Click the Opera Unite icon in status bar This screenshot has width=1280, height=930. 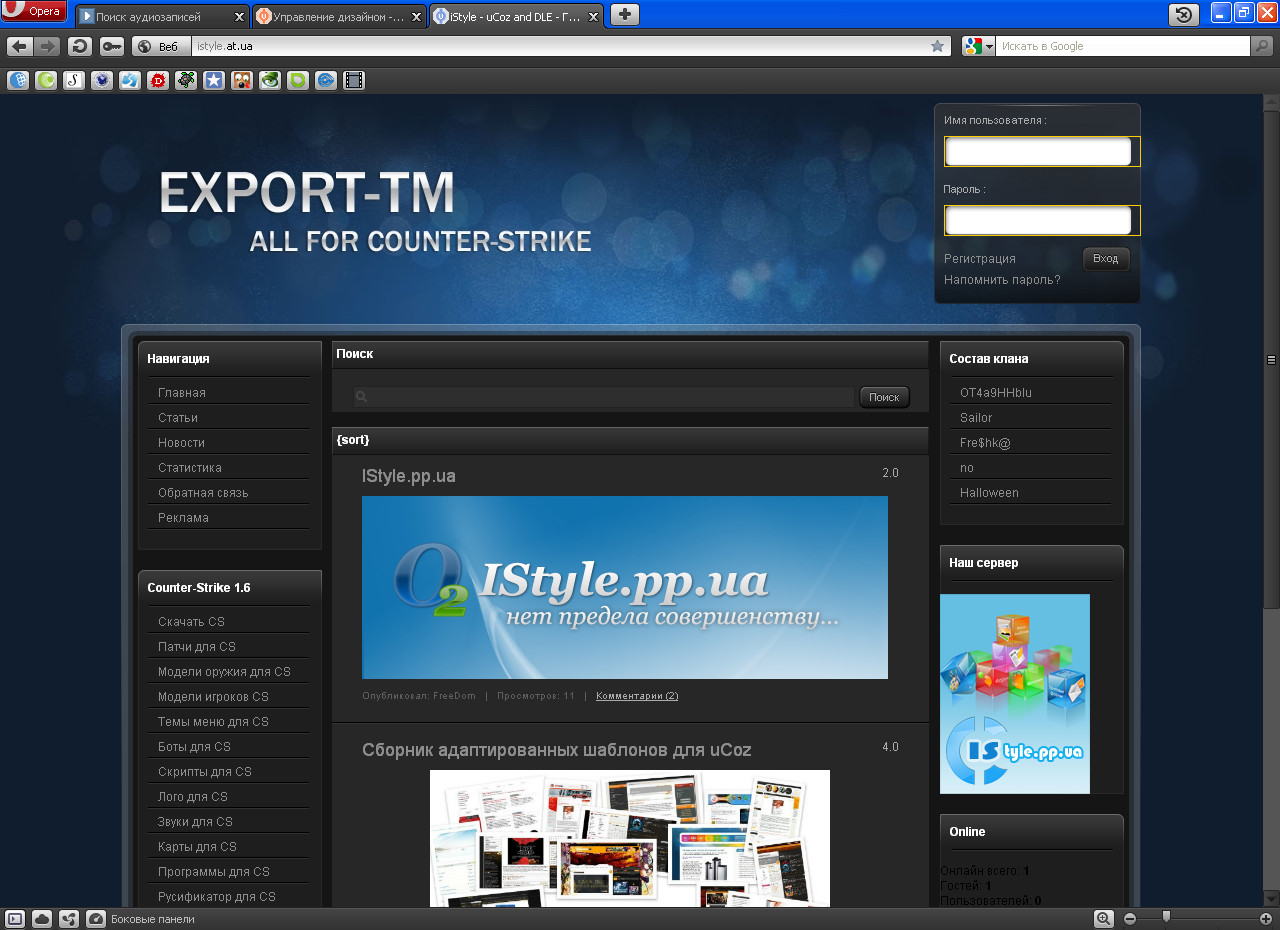click(69, 918)
